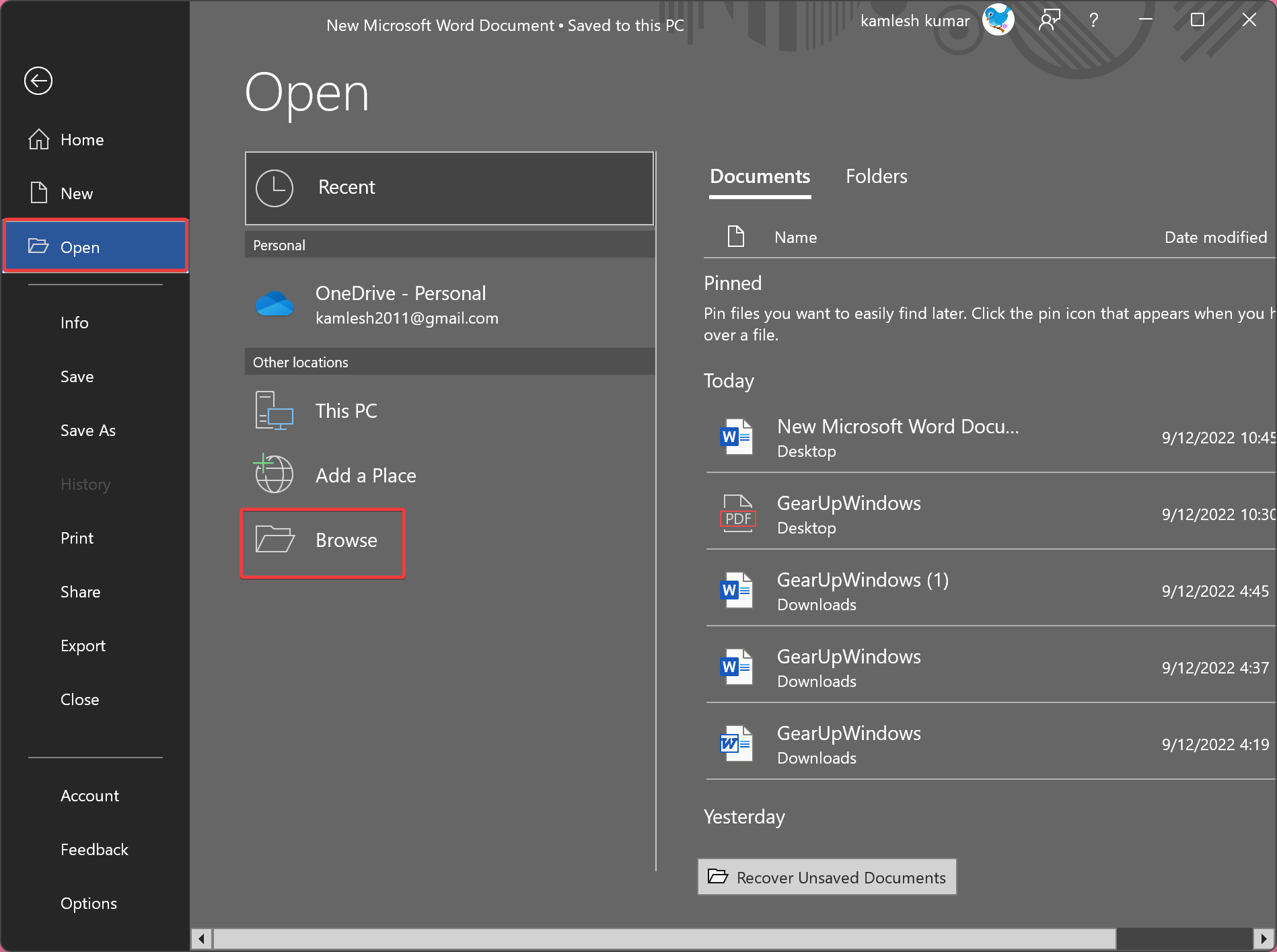1277x952 pixels.
Task: Click folder icon on Recover Unsaved Documents
Action: pos(718,876)
